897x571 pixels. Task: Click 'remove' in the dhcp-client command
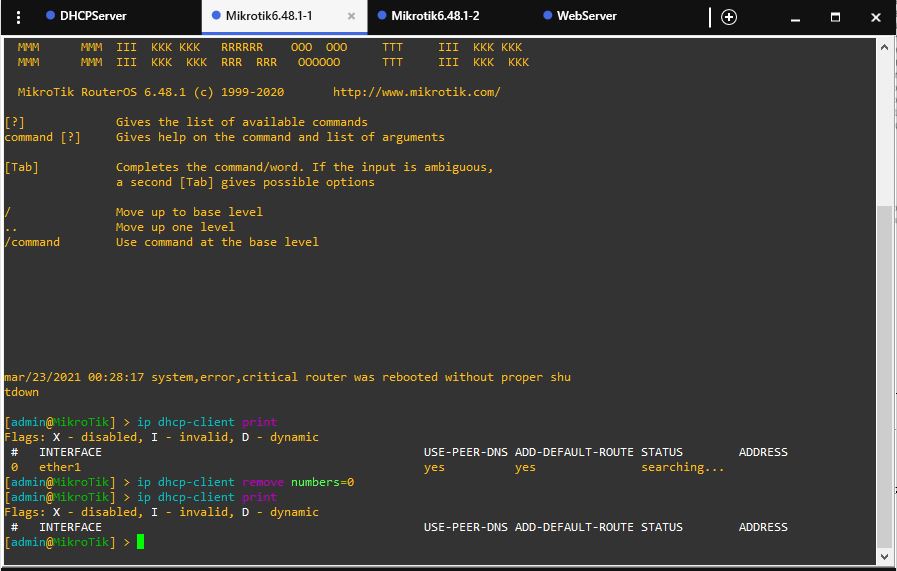pos(263,482)
